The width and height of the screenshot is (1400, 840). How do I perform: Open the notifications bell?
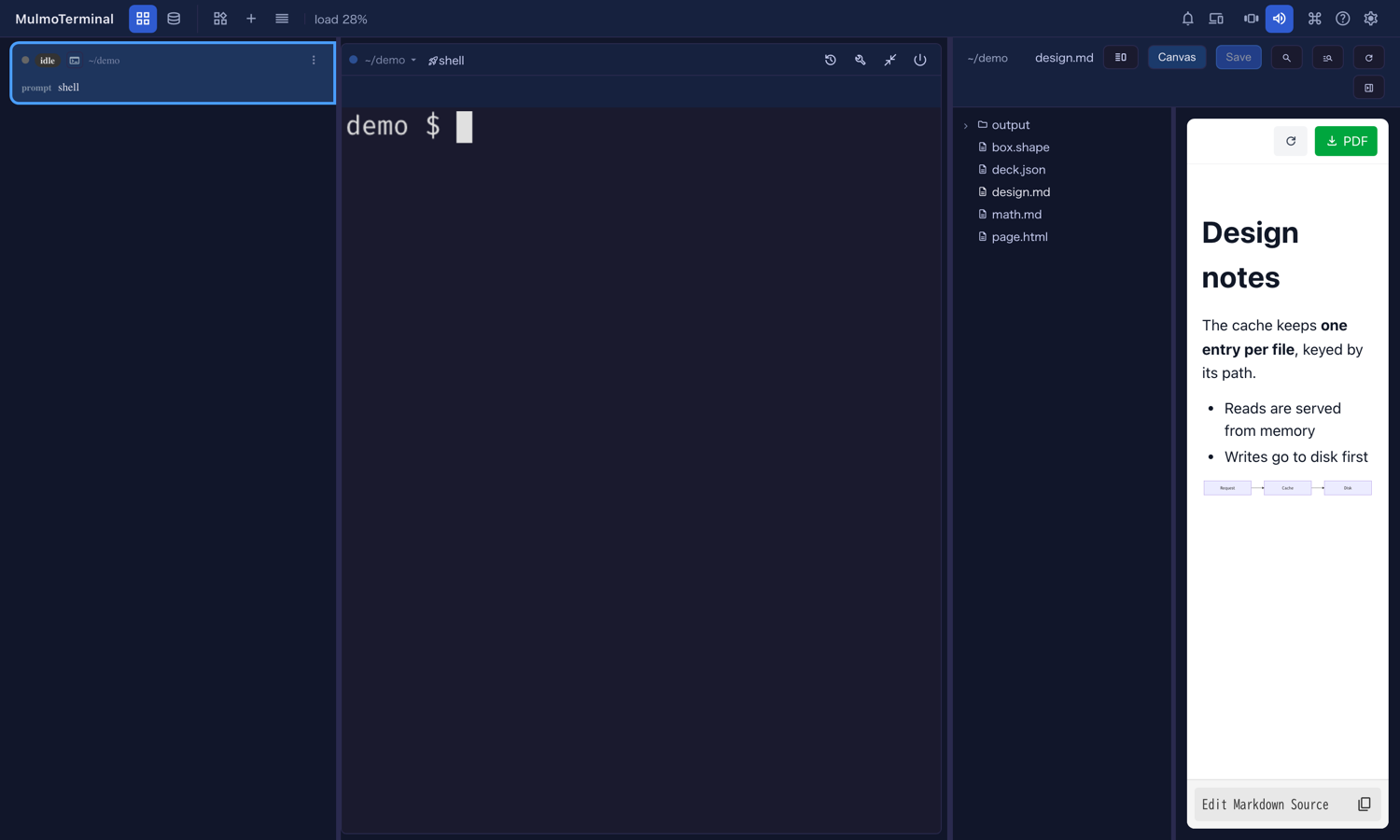click(x=1187, y=19)
